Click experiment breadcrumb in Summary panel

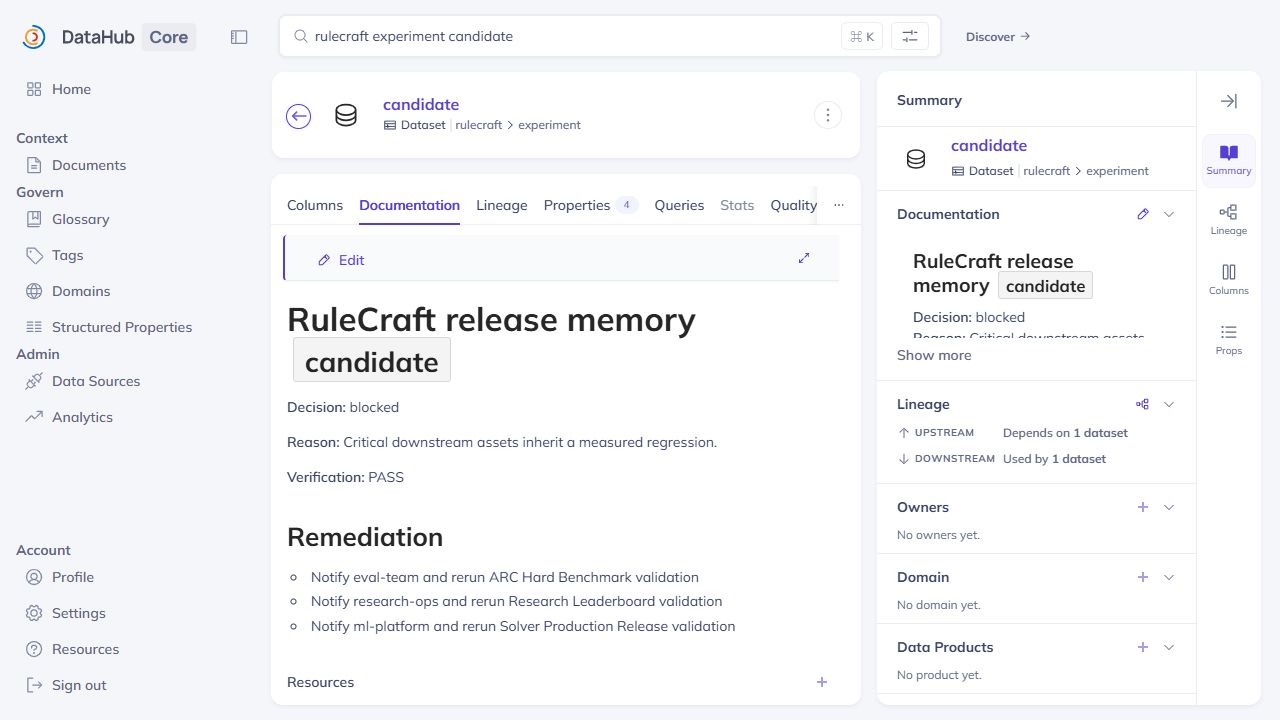point(1117,171)
